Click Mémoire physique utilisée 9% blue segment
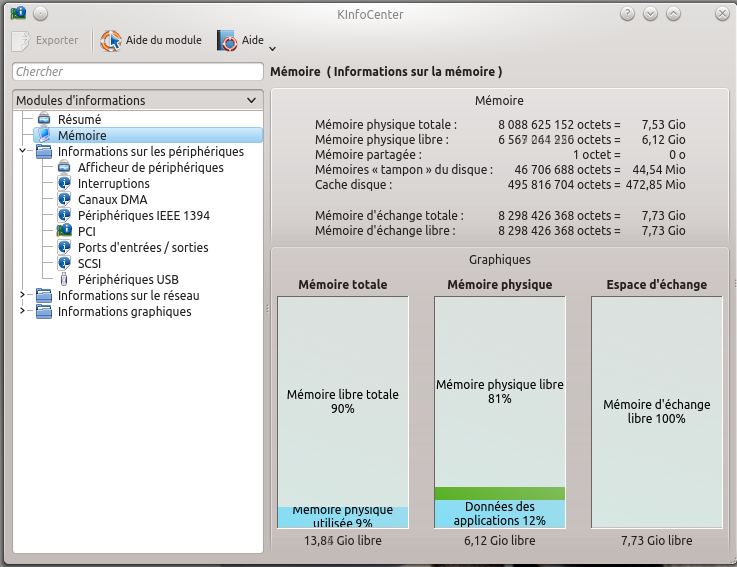Viewport: 737px width, 567px height. (343, 517)
